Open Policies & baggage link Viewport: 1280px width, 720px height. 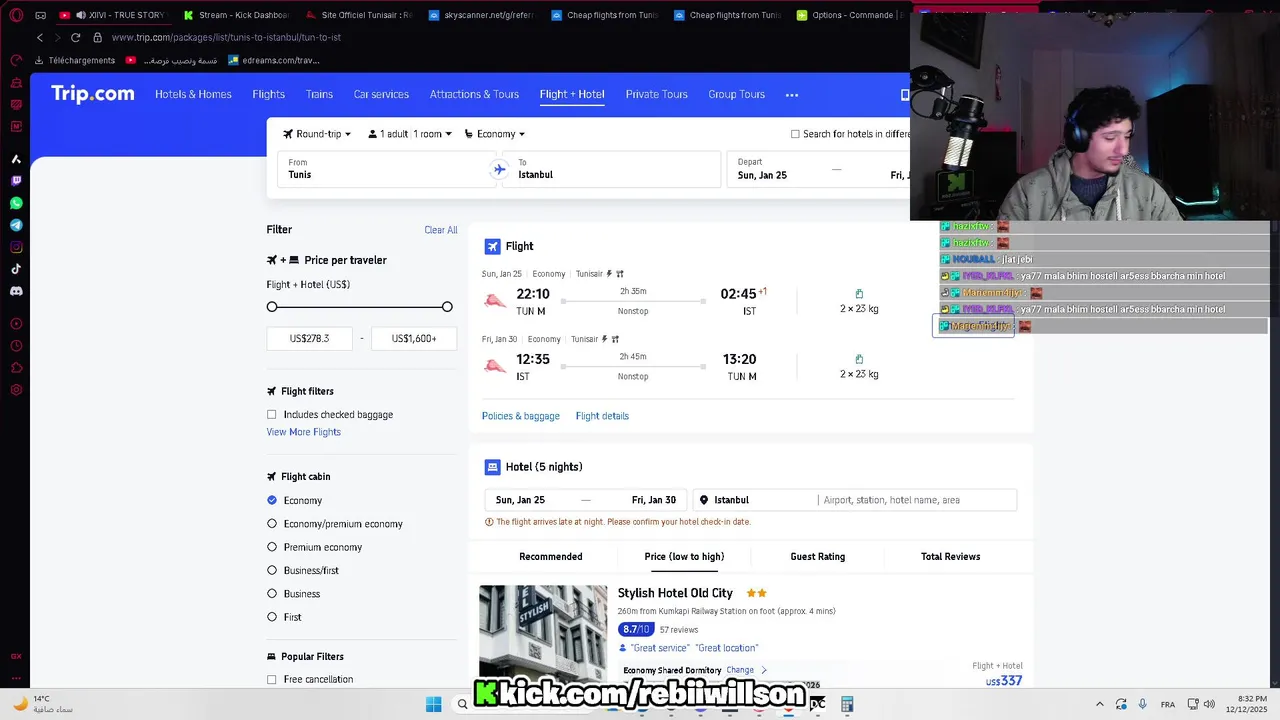click(520, 416)
